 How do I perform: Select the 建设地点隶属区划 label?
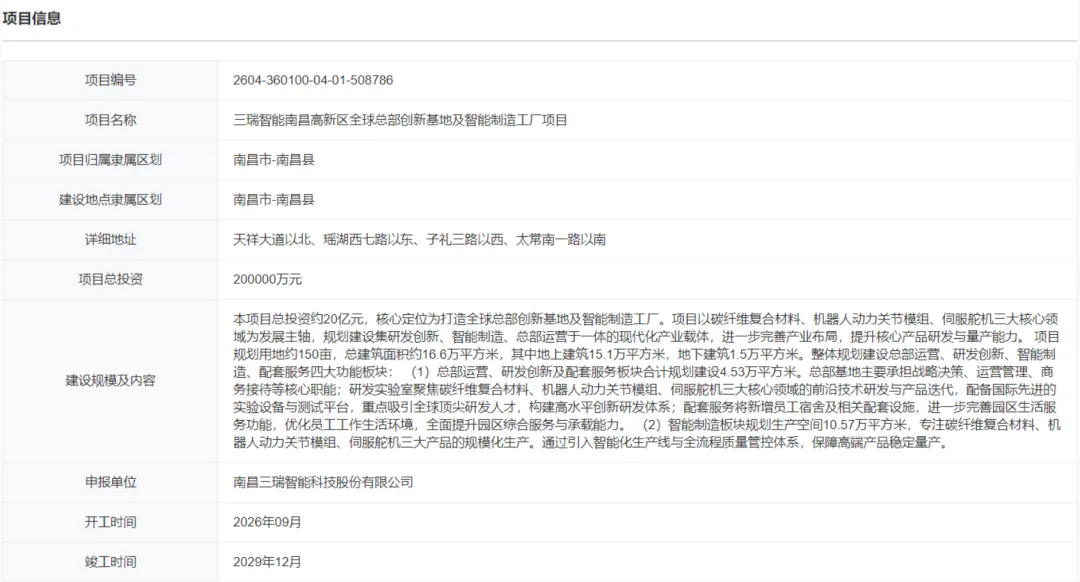coord(110,200)
